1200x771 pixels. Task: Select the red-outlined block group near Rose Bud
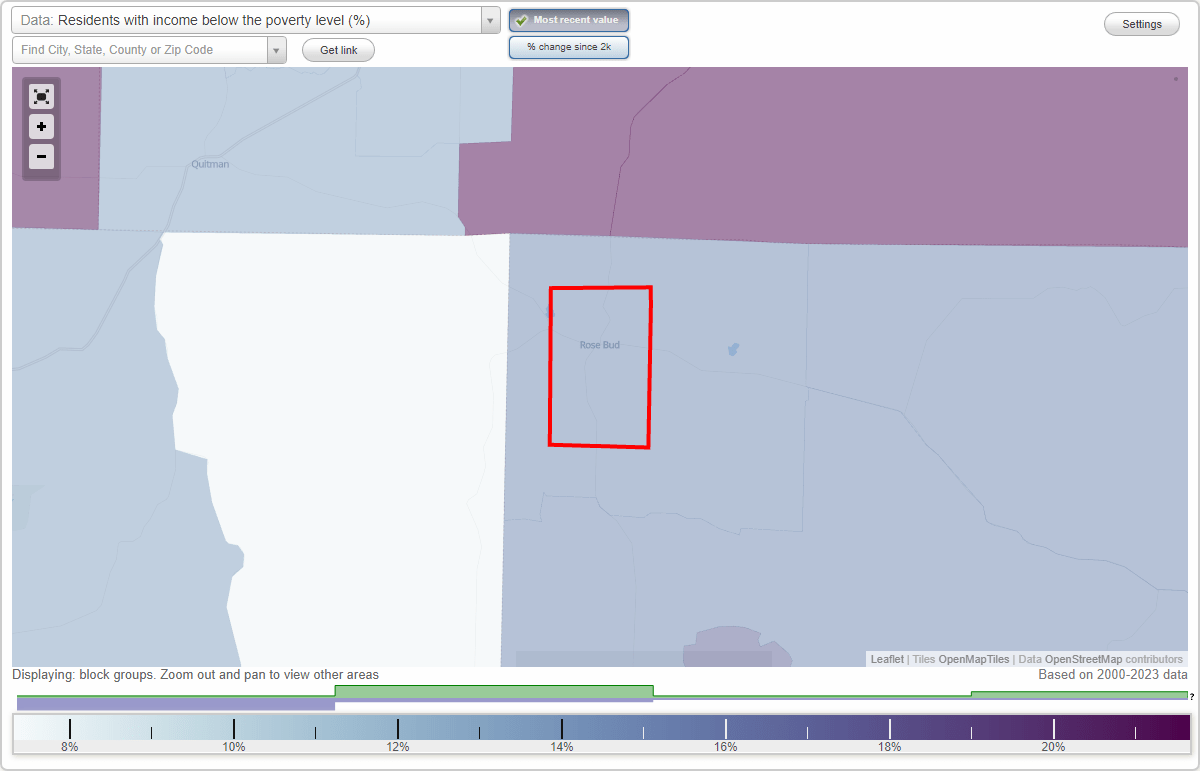[x=599, y=366]
